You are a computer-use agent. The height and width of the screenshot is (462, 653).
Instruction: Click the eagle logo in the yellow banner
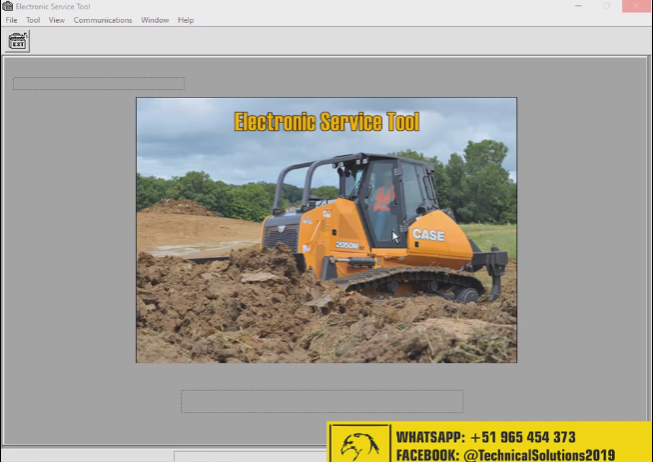[x=360, y=444]
